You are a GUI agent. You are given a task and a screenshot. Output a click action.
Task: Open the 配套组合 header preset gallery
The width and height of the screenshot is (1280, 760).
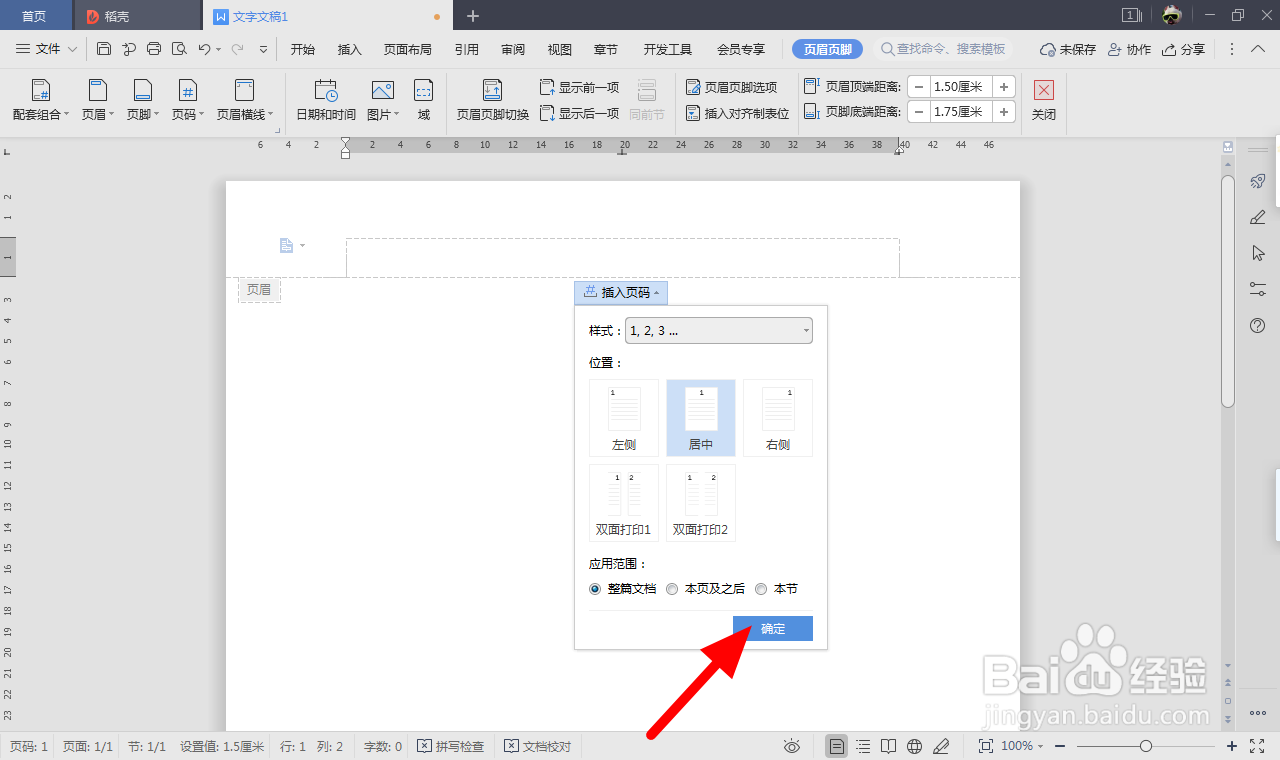40,100
